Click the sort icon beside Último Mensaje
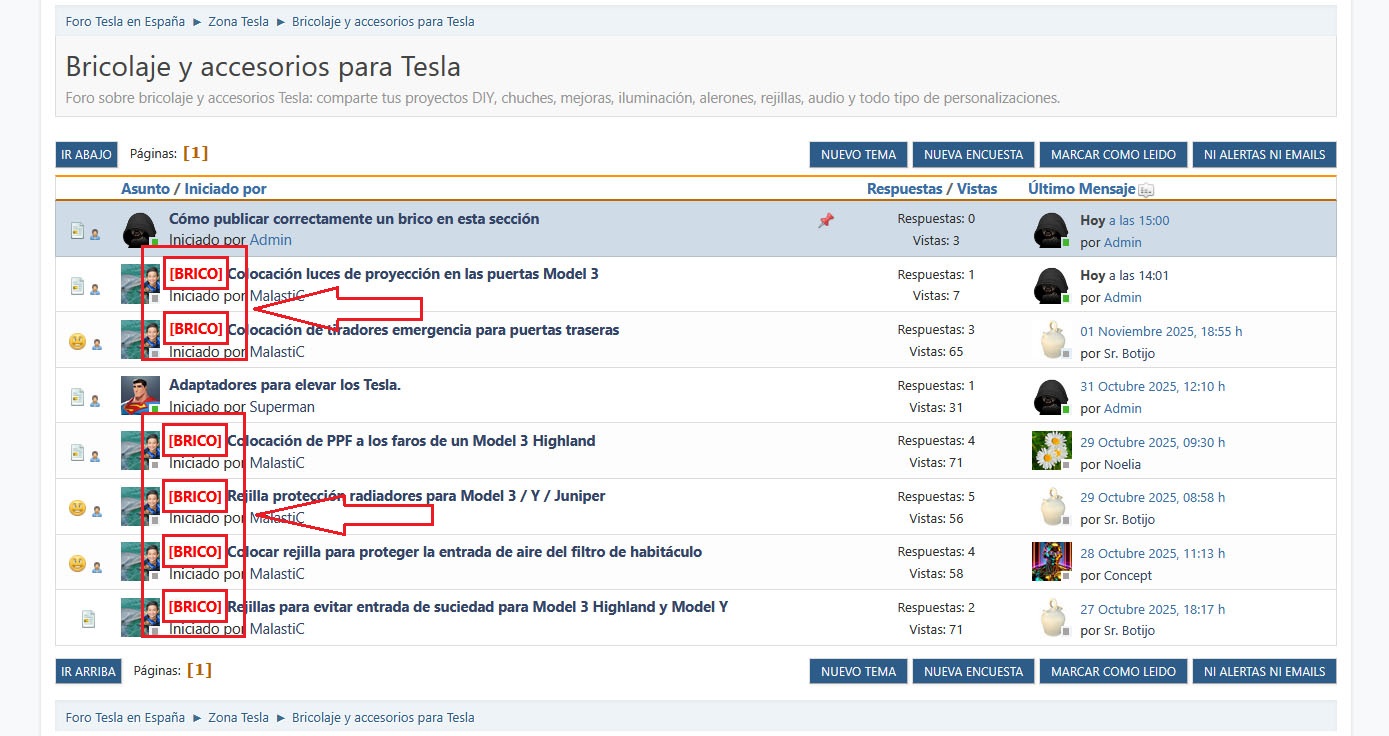The image size is (1389, 736). [1146, 190]
